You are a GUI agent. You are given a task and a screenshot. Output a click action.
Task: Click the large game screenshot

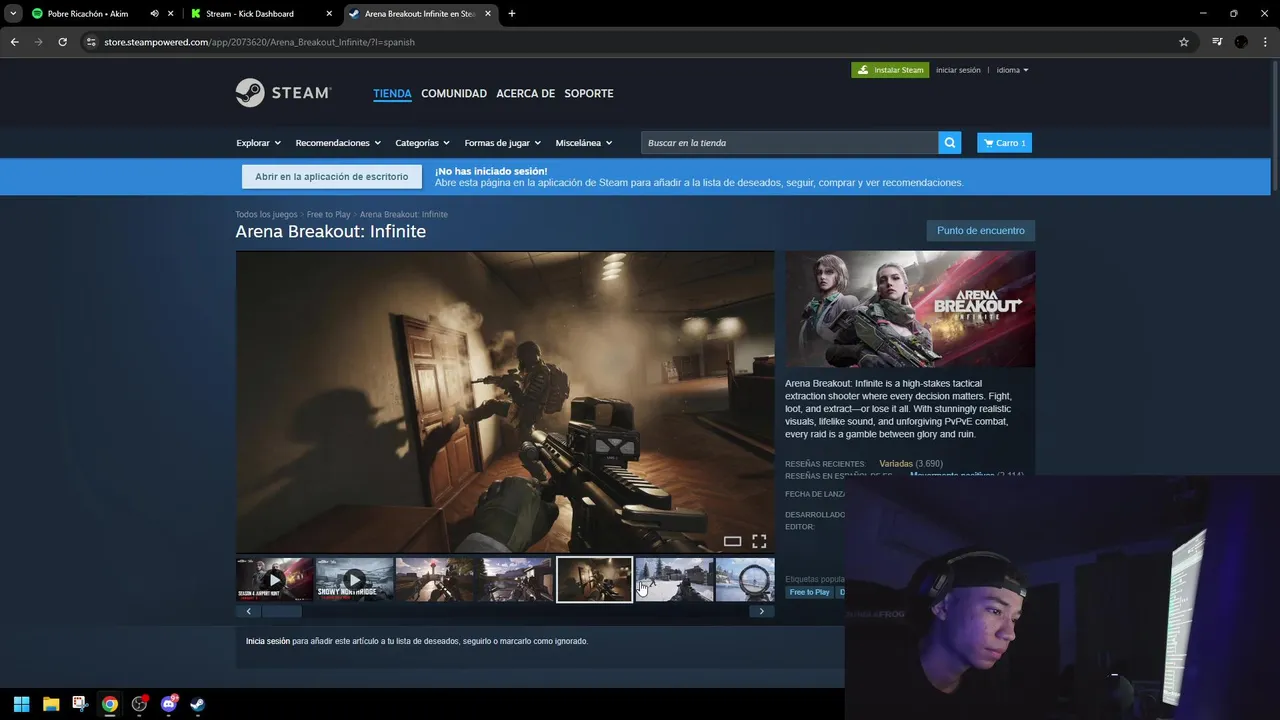[x=505, y=401]
